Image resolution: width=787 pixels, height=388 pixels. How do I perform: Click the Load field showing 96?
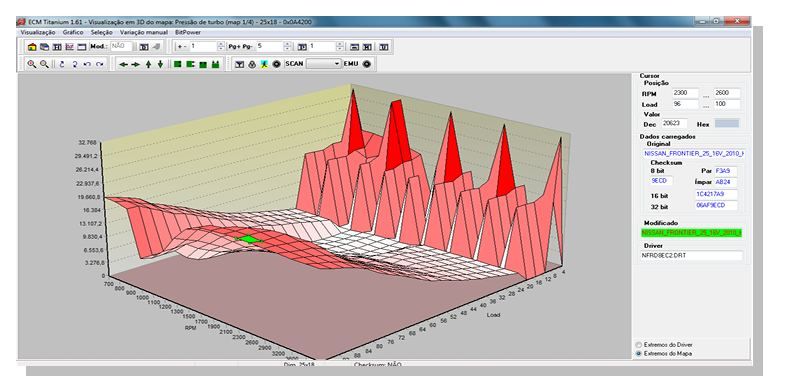tap(686, 104)
